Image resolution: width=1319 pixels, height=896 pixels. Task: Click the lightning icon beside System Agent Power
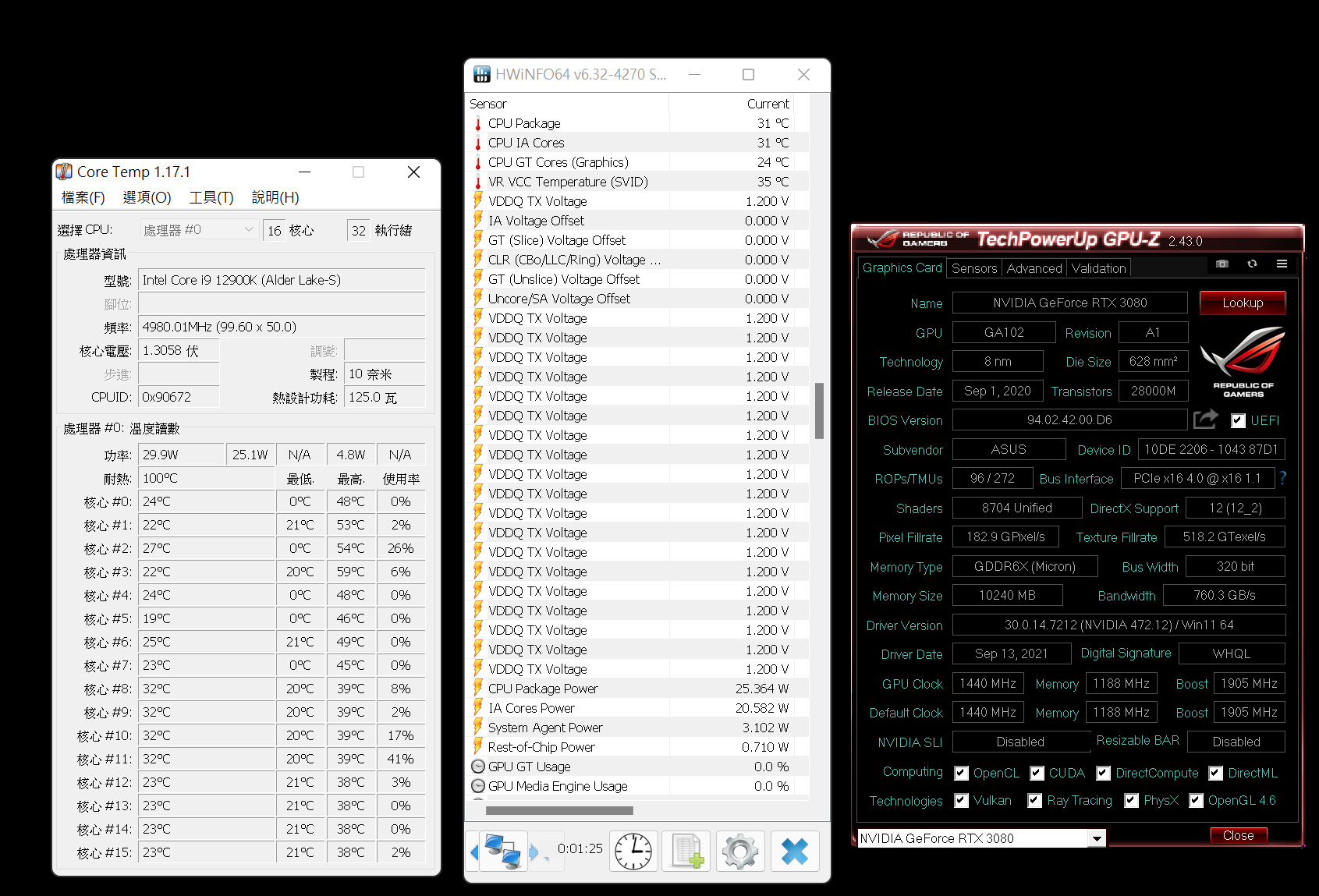pyautogui.click(x=478, y=728)
